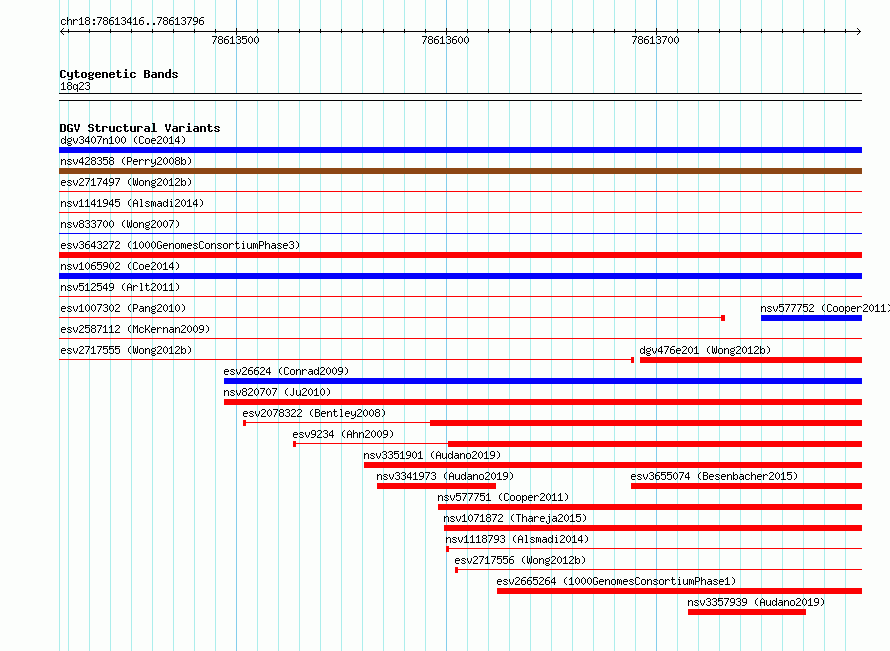Select esv9234 (Ahn2009) label

pyautogui.click(x=343, y=434)
